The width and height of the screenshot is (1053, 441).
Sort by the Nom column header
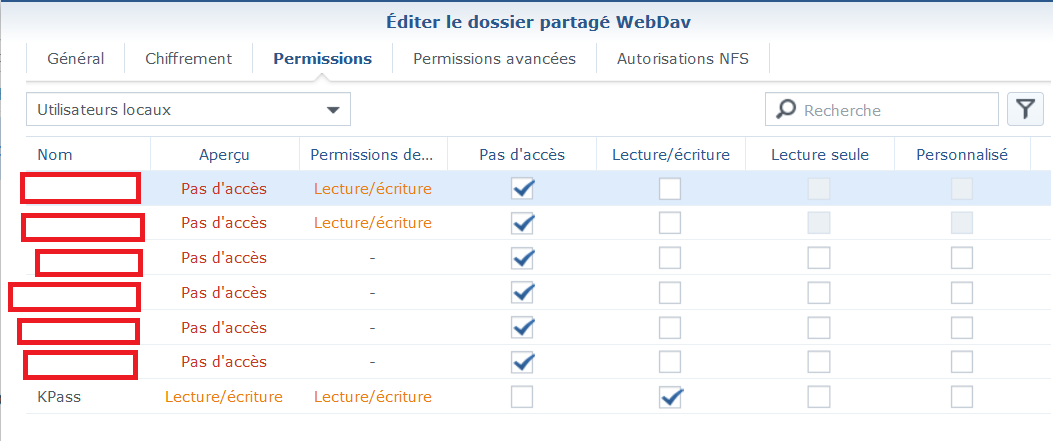55,155
